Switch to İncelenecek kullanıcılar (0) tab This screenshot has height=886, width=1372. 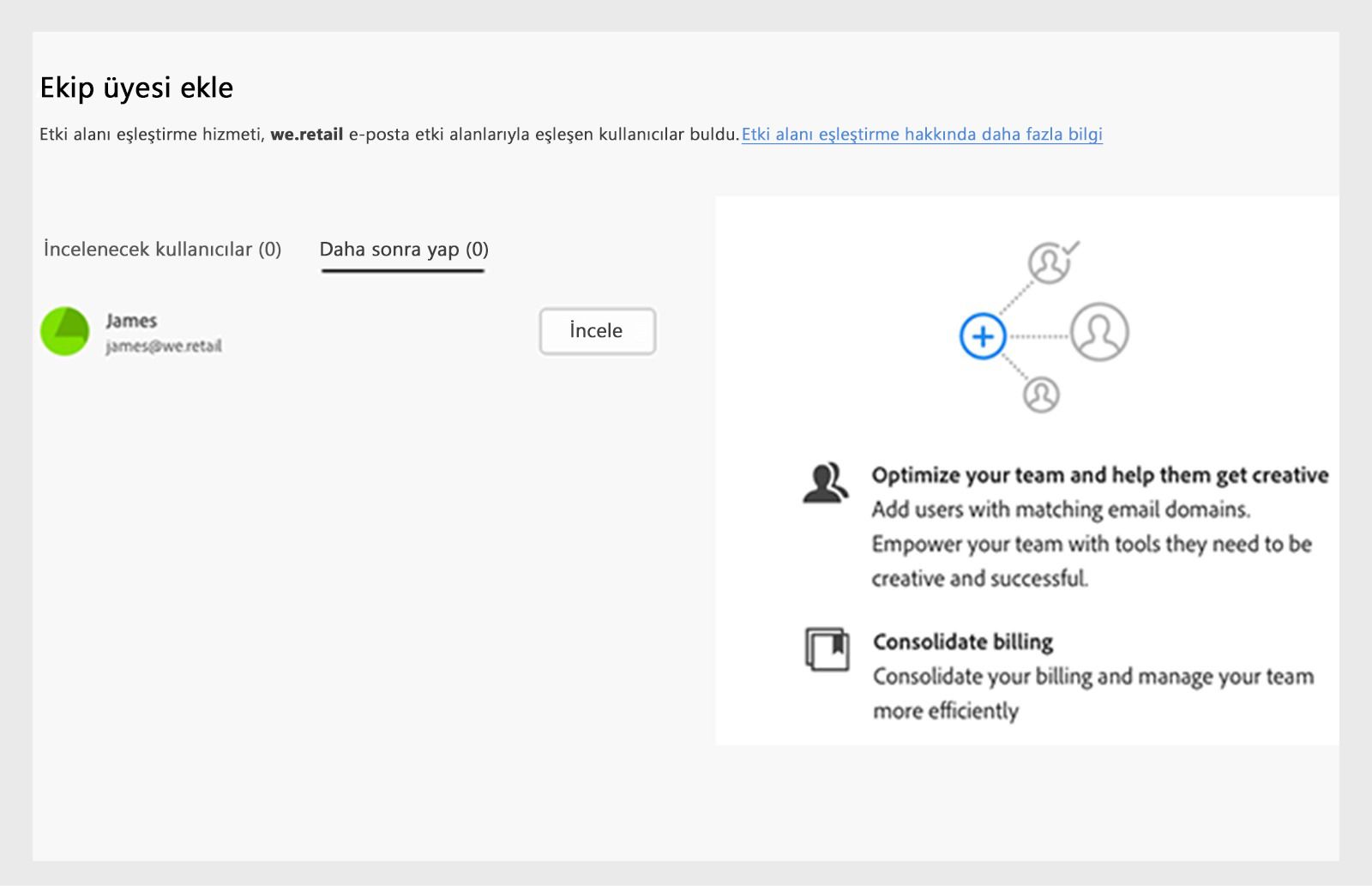(162, 250)
